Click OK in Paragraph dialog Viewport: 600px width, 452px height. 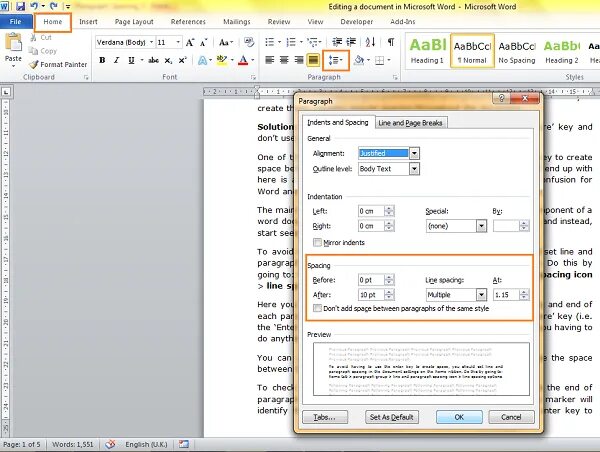[x=459, y=417]
